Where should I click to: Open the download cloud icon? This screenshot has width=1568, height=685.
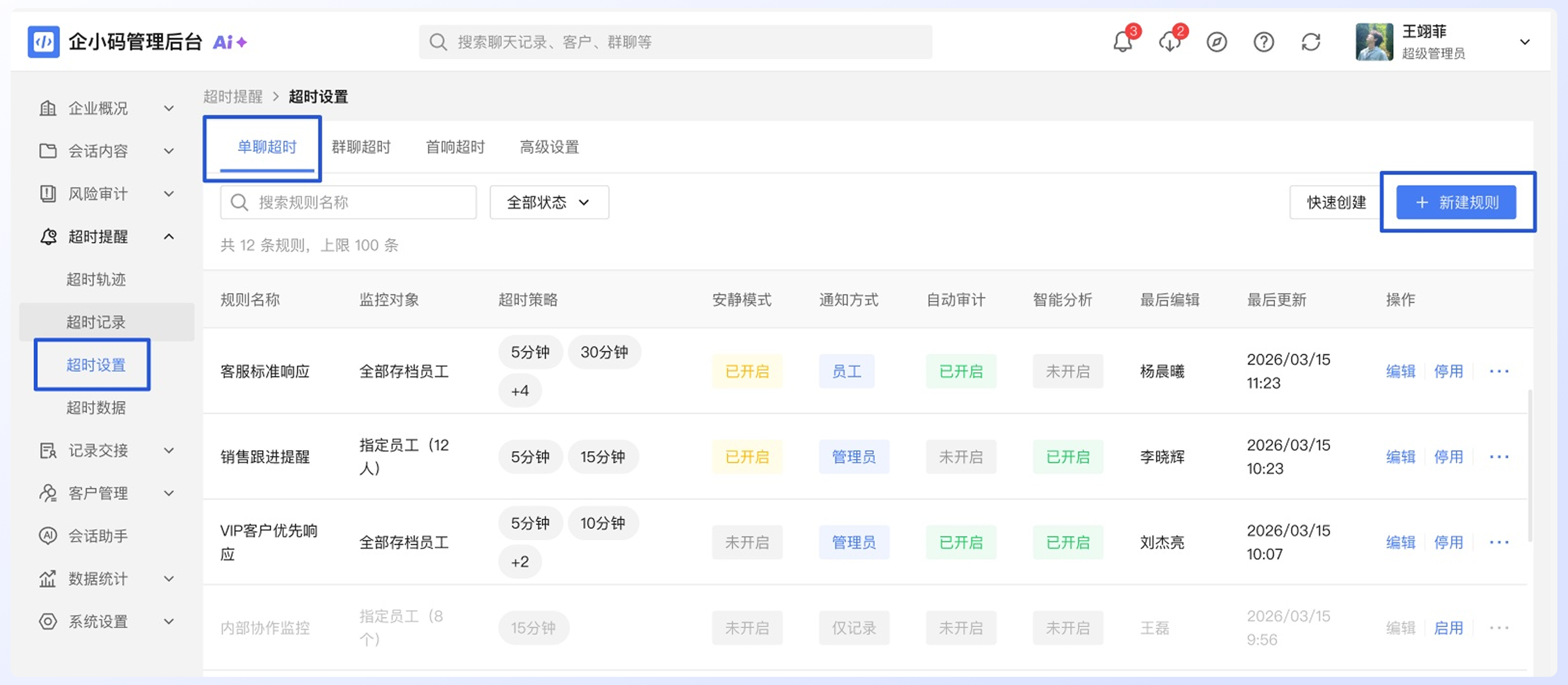pyautogui.click(x=1169, y=42)
